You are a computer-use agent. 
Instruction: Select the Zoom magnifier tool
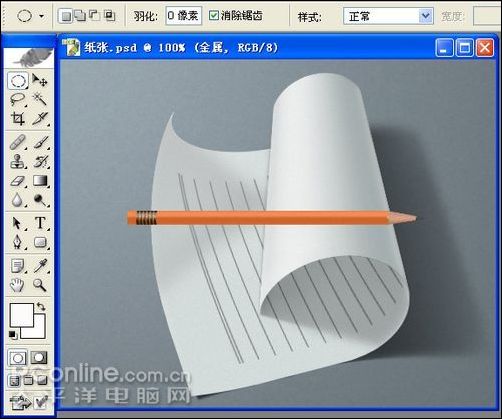pos(40,285)
